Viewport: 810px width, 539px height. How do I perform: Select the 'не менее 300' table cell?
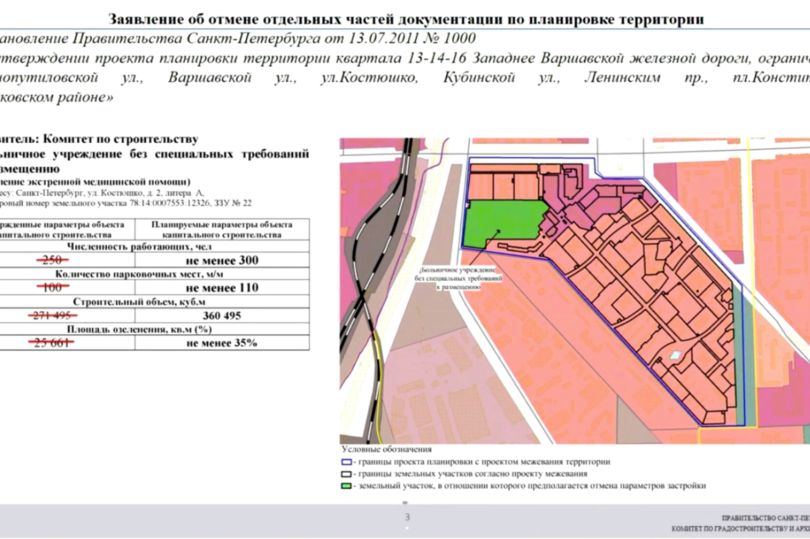click(220, 259)
